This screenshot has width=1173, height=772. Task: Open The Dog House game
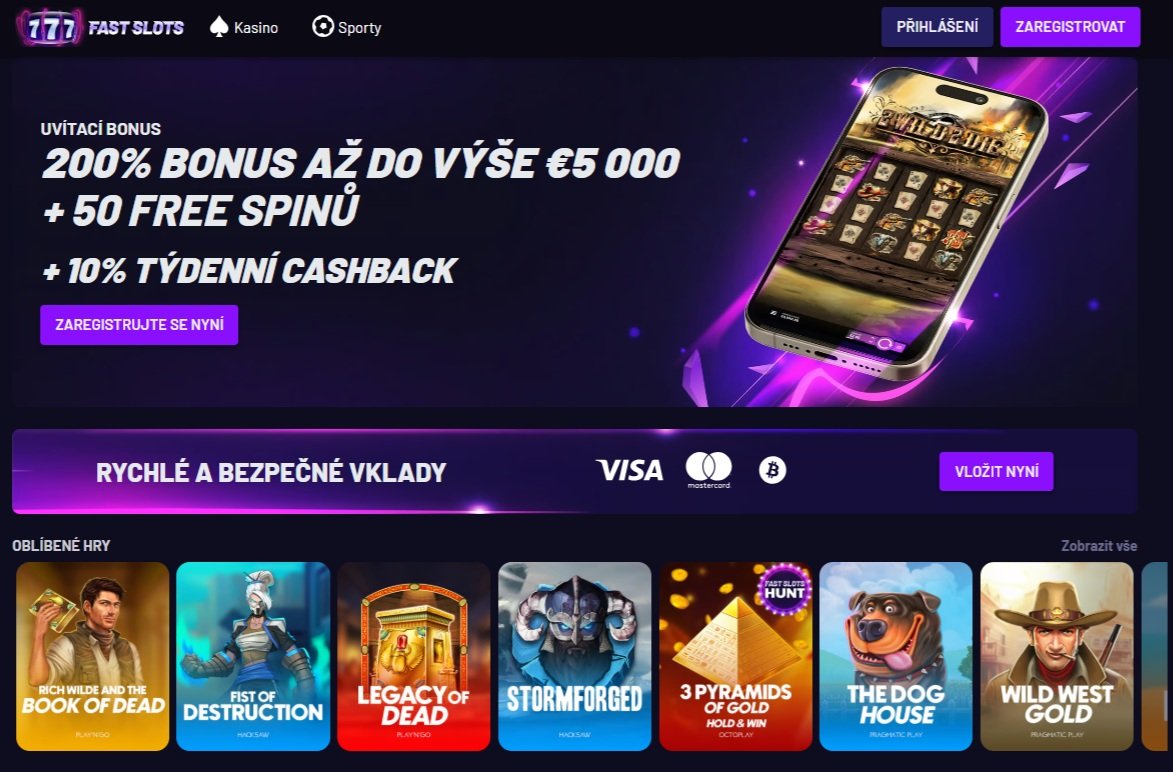coord(895,656)
